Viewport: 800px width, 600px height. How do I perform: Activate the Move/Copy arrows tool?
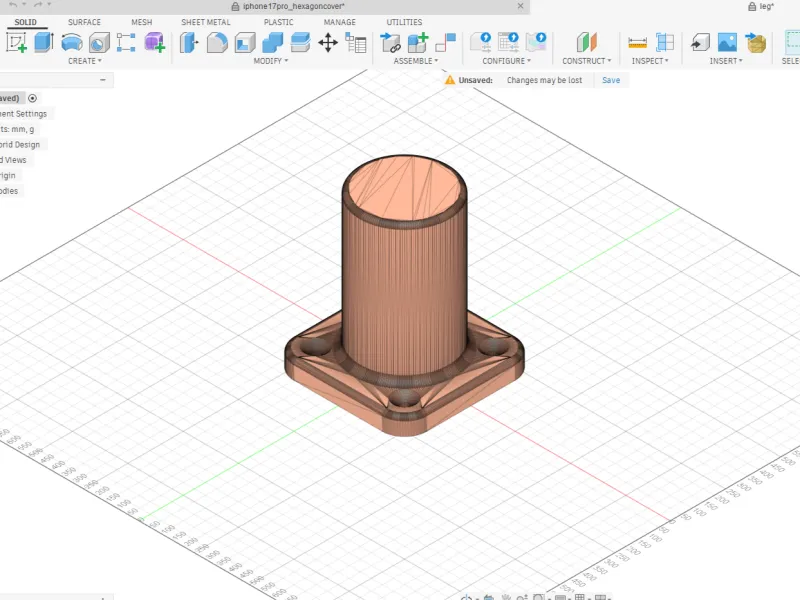pyautogui.click(x=328, y=42)
